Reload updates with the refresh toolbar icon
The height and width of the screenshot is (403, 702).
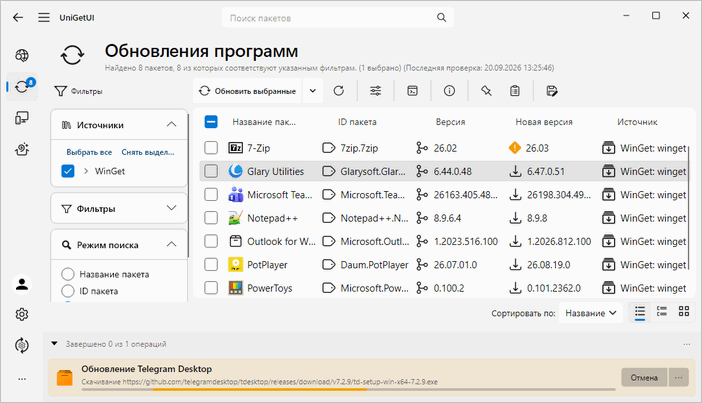coord(339,91)
